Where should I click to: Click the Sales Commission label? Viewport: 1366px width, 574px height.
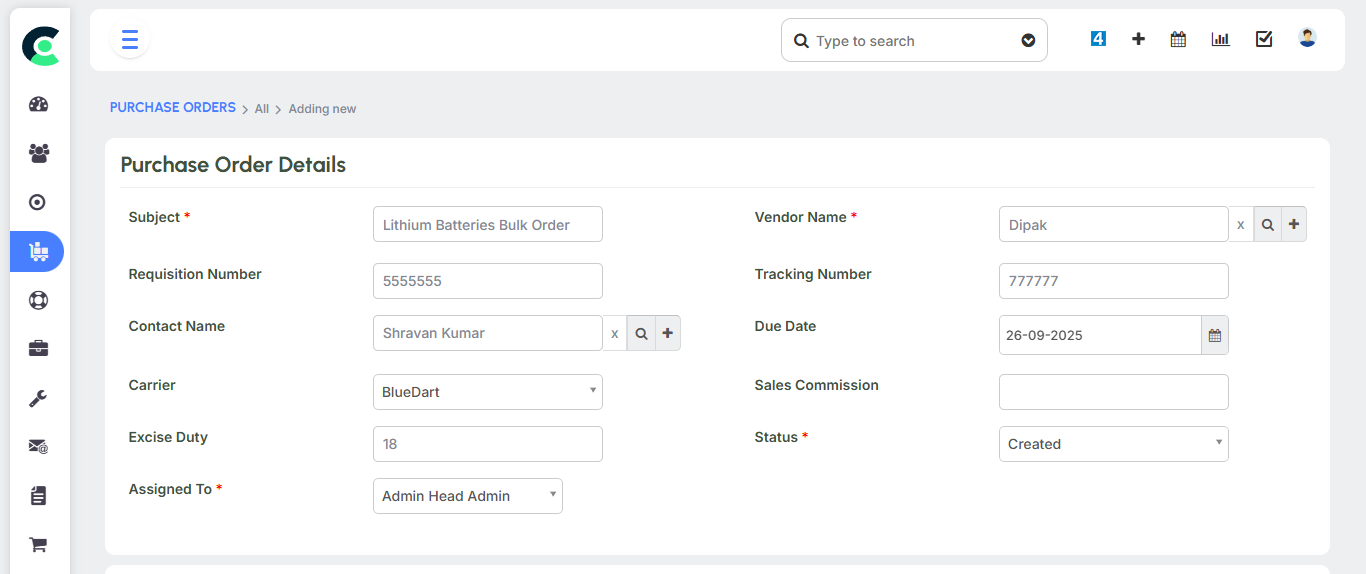[x=817, y=385]
